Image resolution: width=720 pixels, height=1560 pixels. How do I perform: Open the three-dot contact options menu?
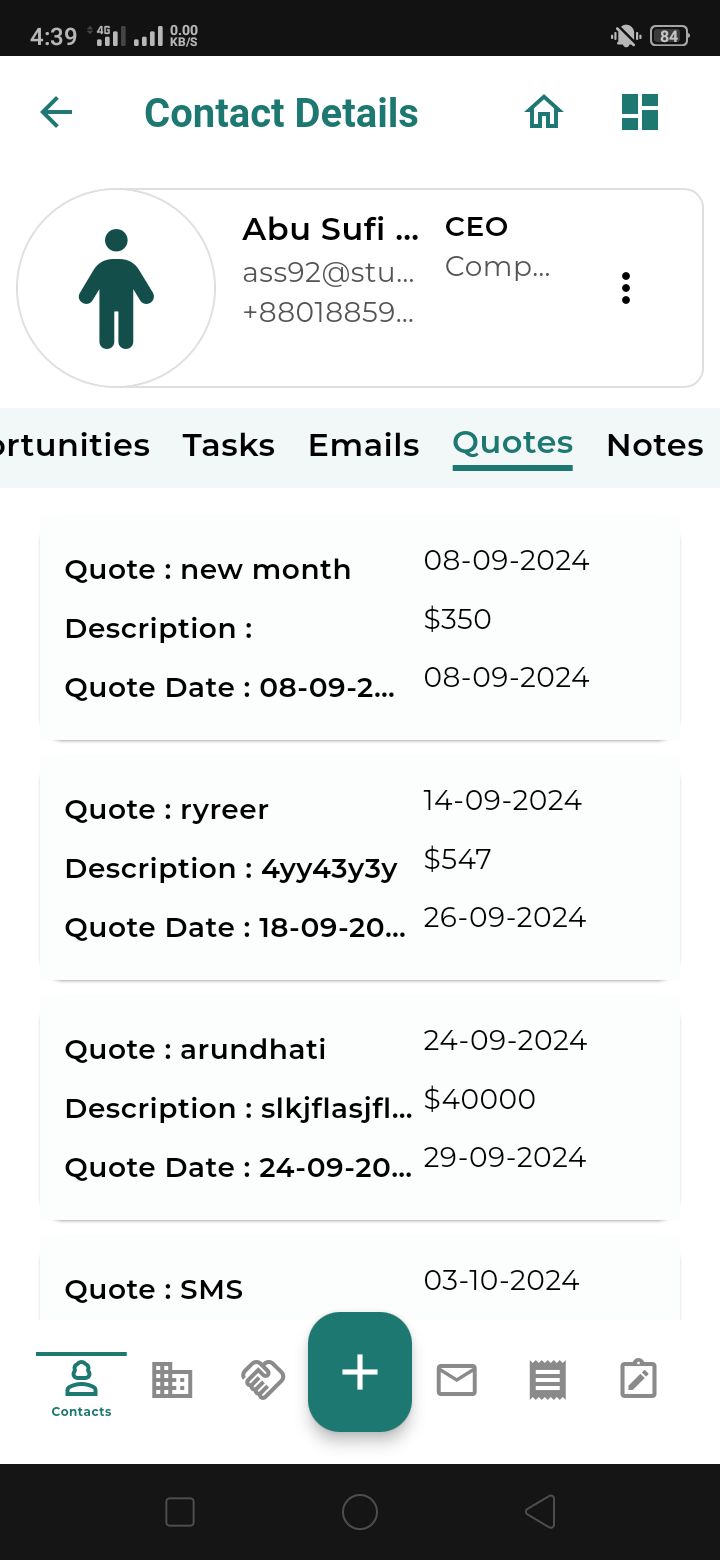(x=626, y=288)
